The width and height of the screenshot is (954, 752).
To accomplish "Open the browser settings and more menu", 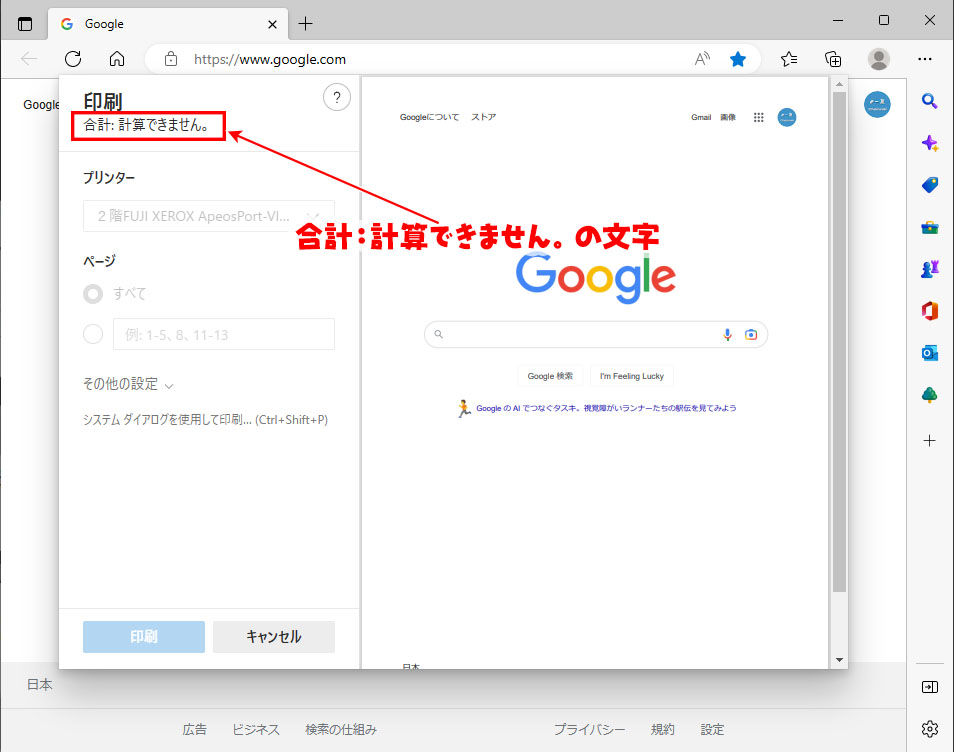I will (x=926, y=59).
